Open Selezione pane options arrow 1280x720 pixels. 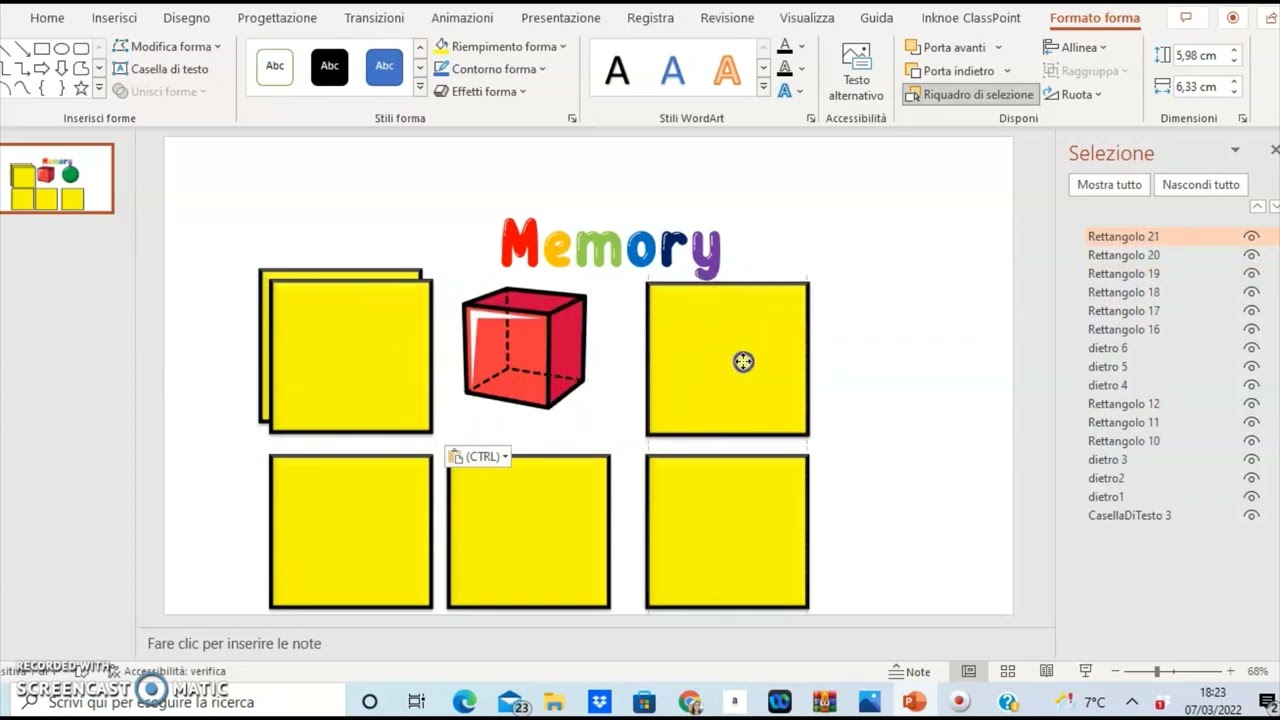1235,151
